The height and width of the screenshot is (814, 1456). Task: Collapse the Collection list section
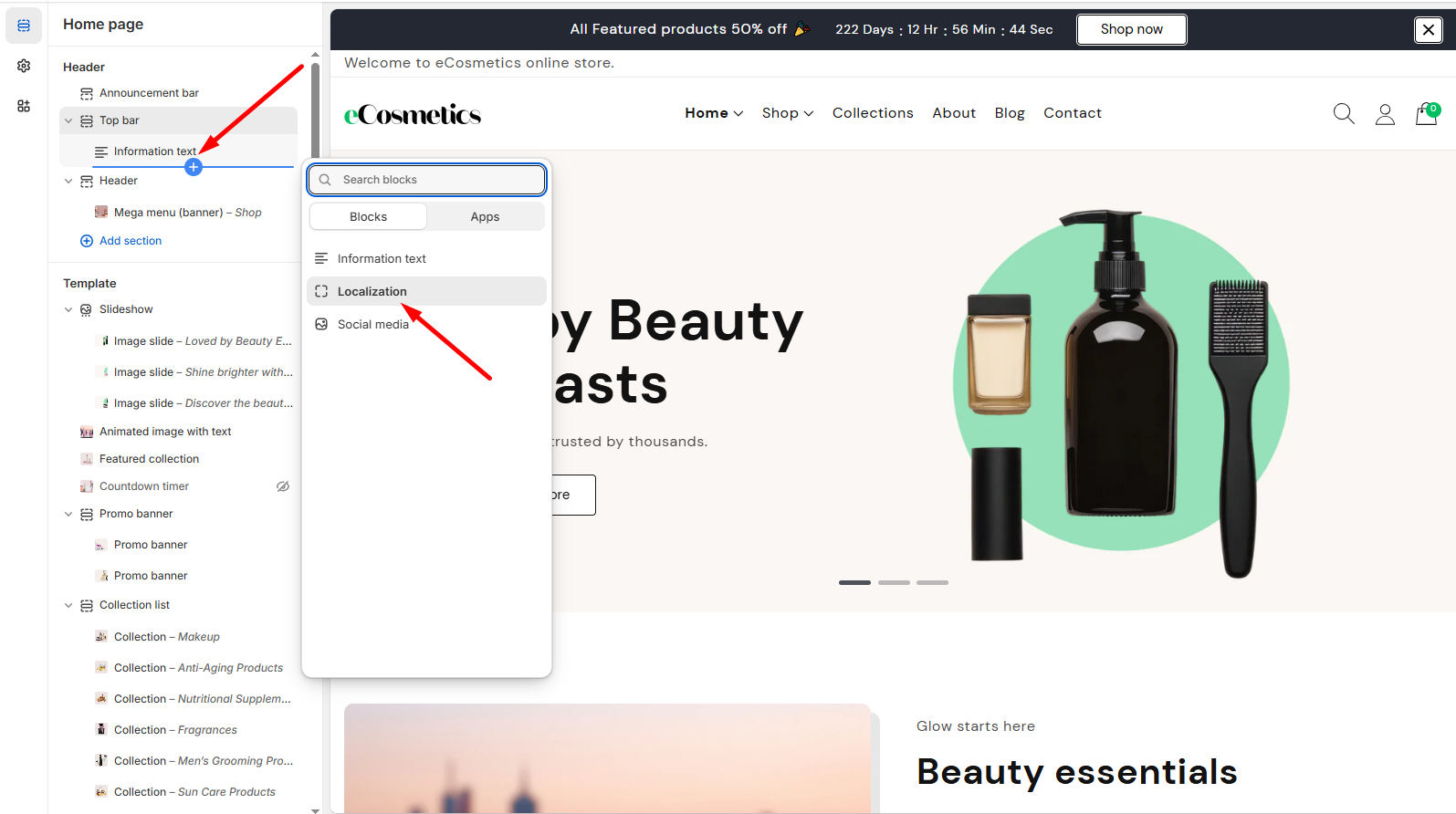pyautogui.click(x=68, y=605)
